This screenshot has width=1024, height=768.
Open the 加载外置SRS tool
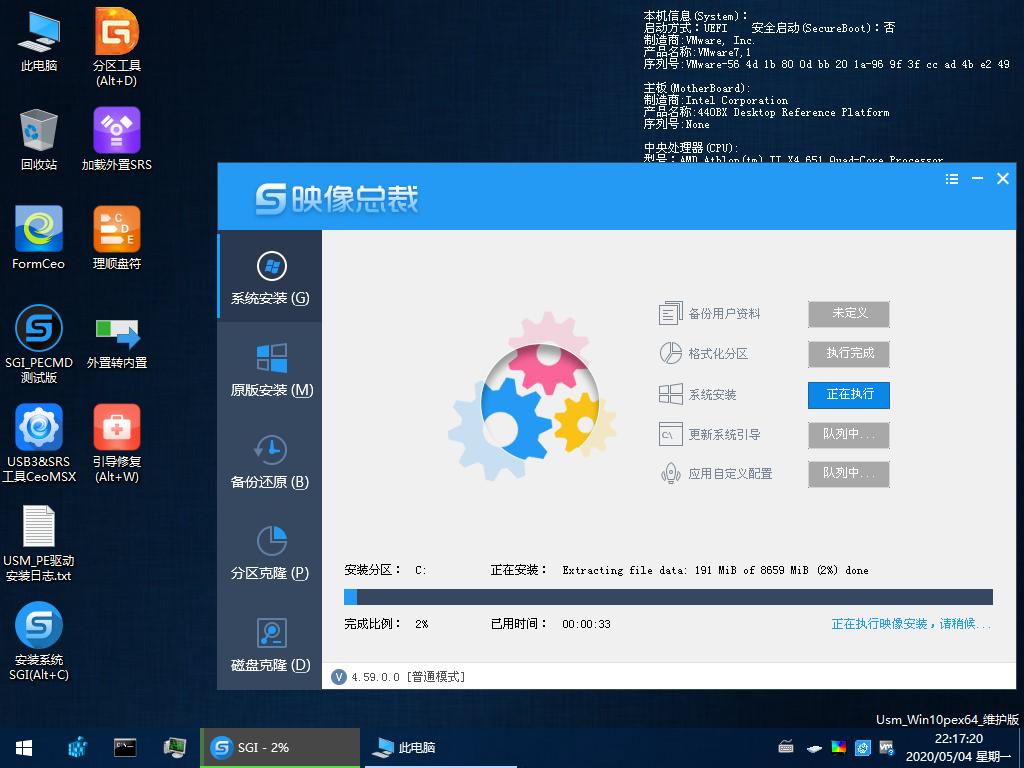pyautogui.click(x=115, y=135)
